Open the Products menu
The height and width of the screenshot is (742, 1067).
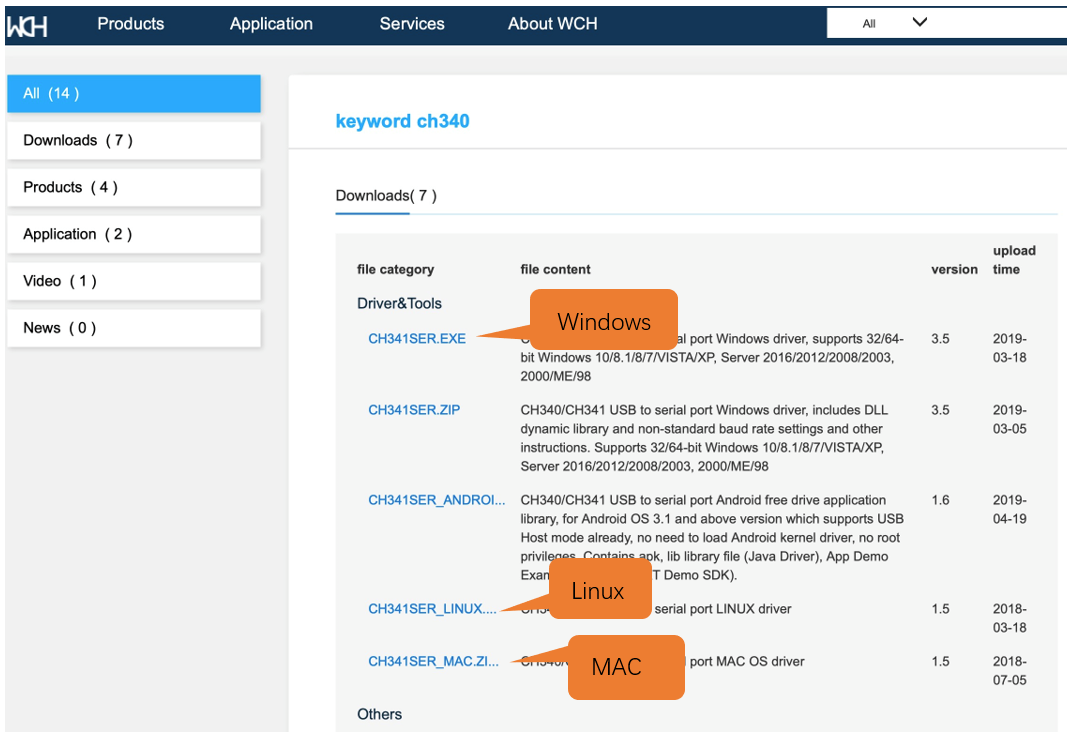tap(131, 24)
